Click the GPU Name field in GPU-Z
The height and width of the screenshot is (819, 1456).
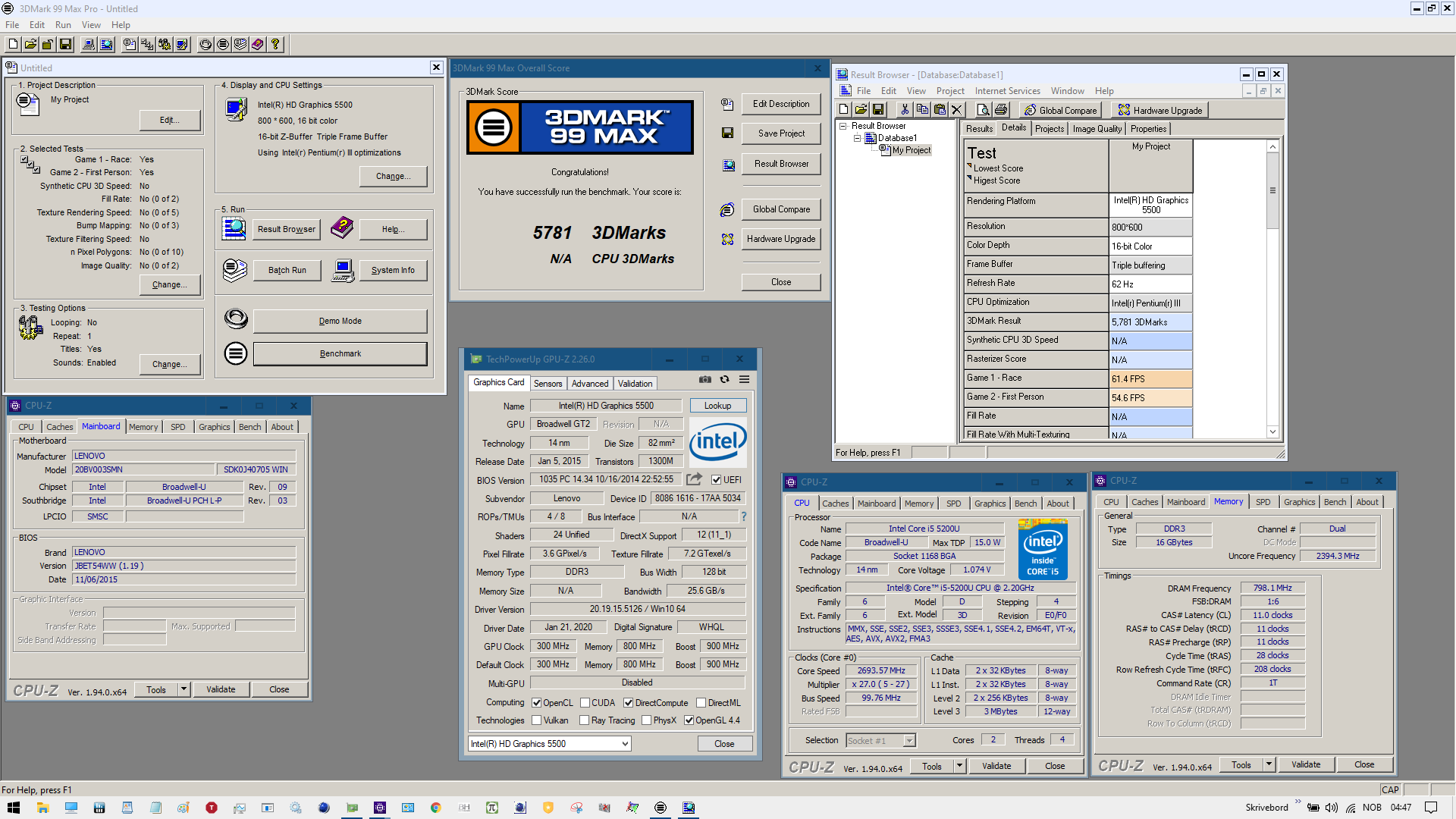[x=606, y=406]
